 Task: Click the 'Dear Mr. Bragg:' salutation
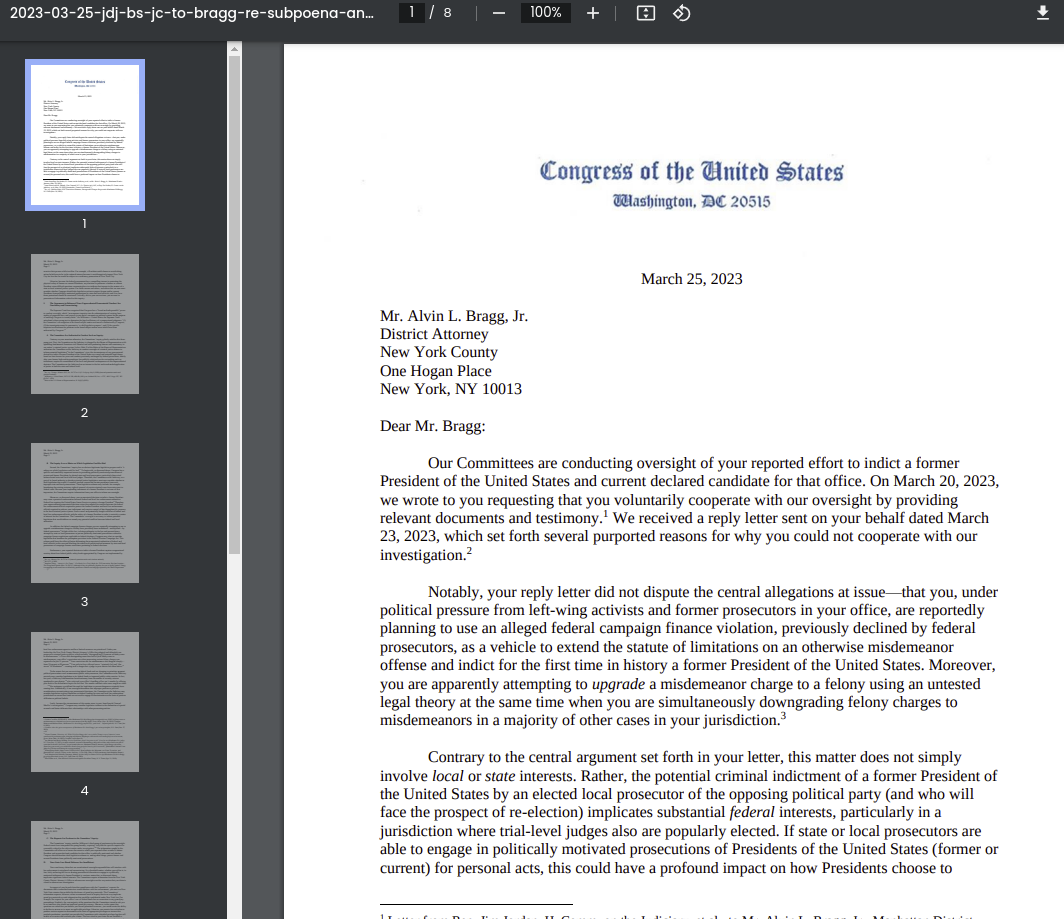(x=433, y=426)
